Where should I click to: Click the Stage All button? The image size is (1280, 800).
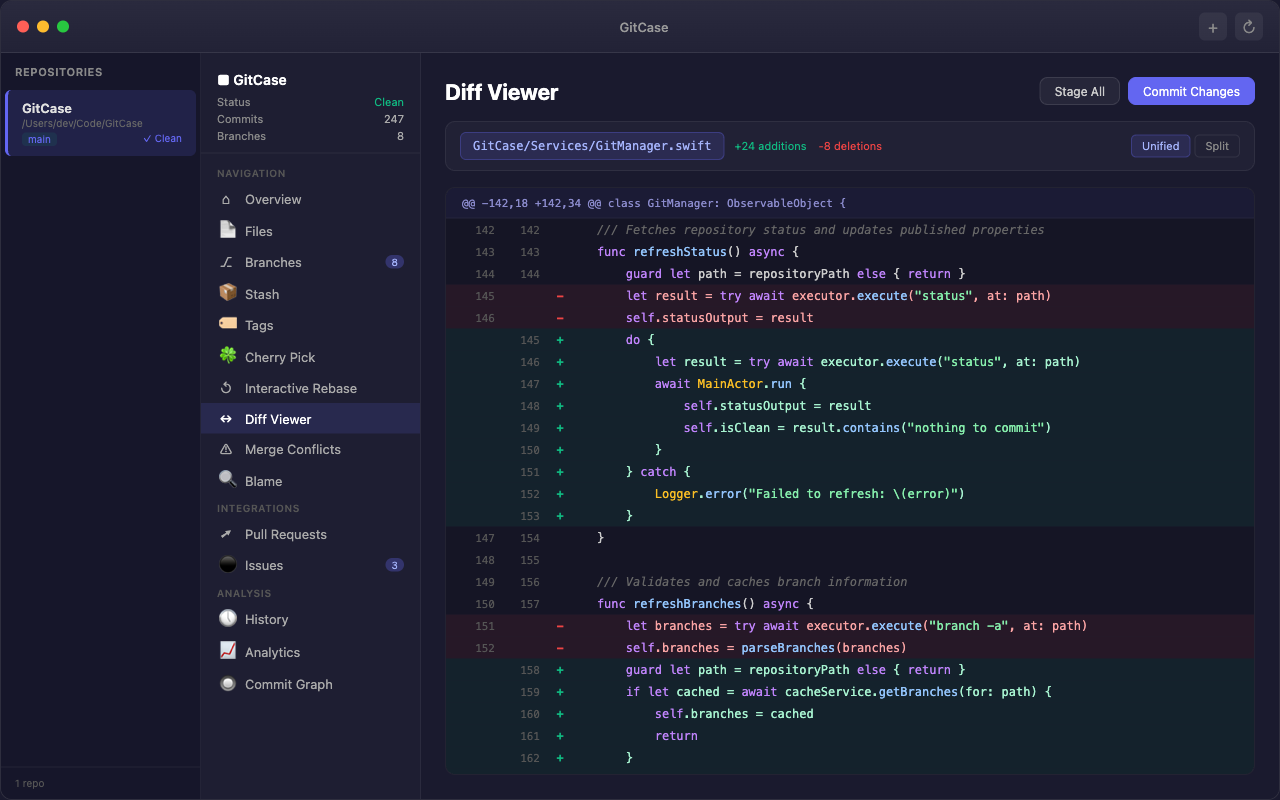[1079, 91]
